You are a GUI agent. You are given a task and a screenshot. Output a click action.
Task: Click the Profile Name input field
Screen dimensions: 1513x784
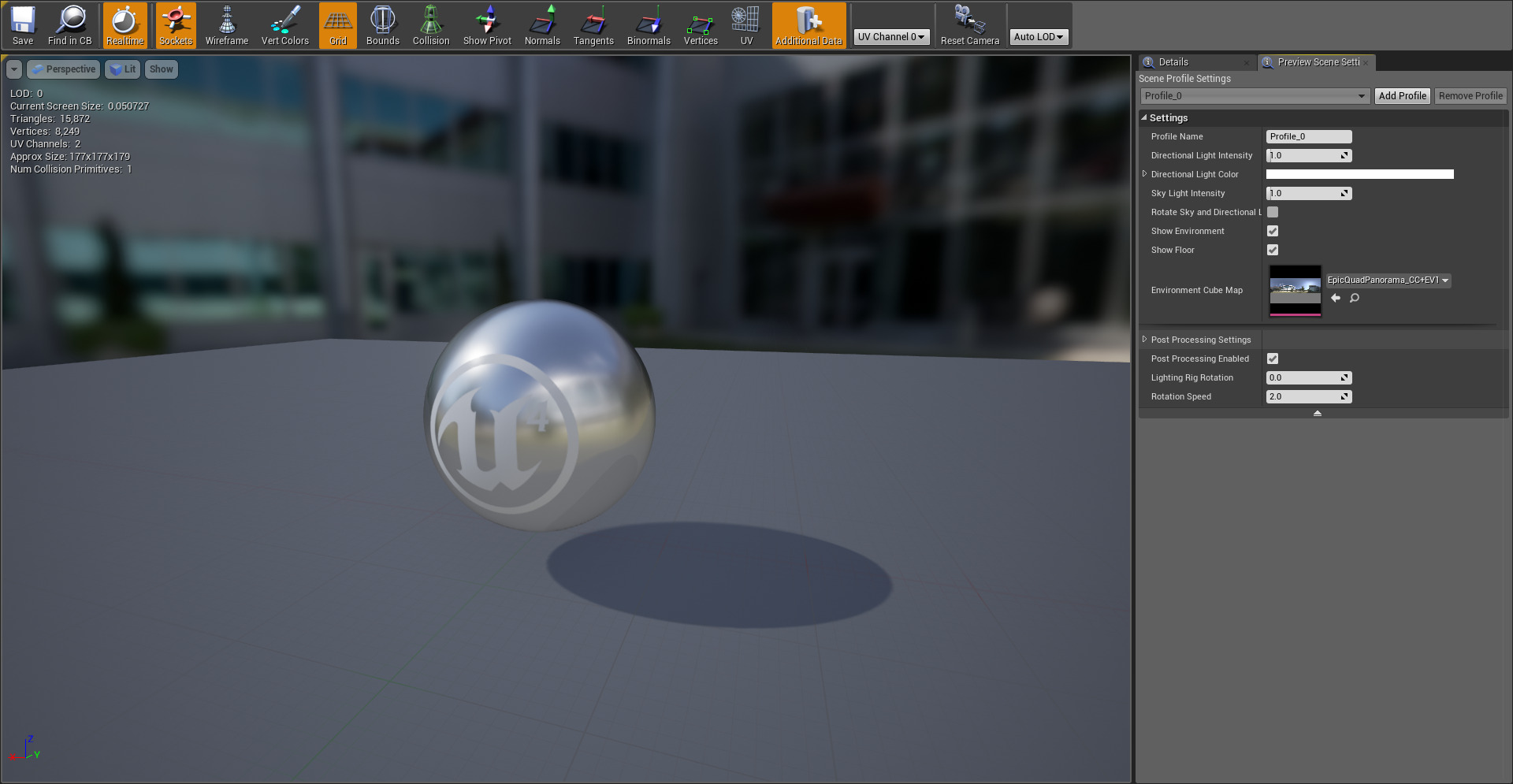[x=1308, y=136]
